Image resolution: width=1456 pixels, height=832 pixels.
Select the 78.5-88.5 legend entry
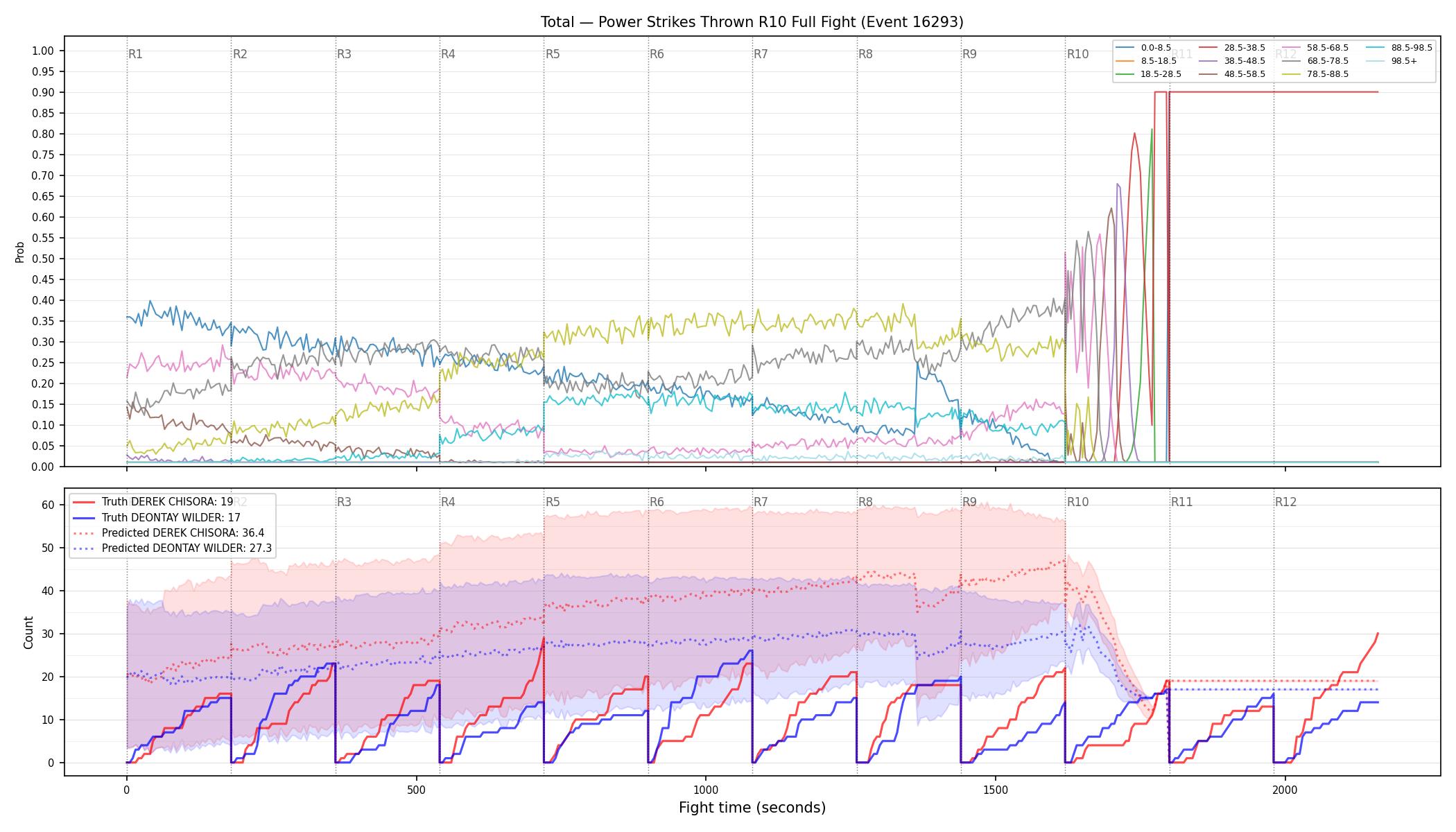click(x=1315, y=74)
